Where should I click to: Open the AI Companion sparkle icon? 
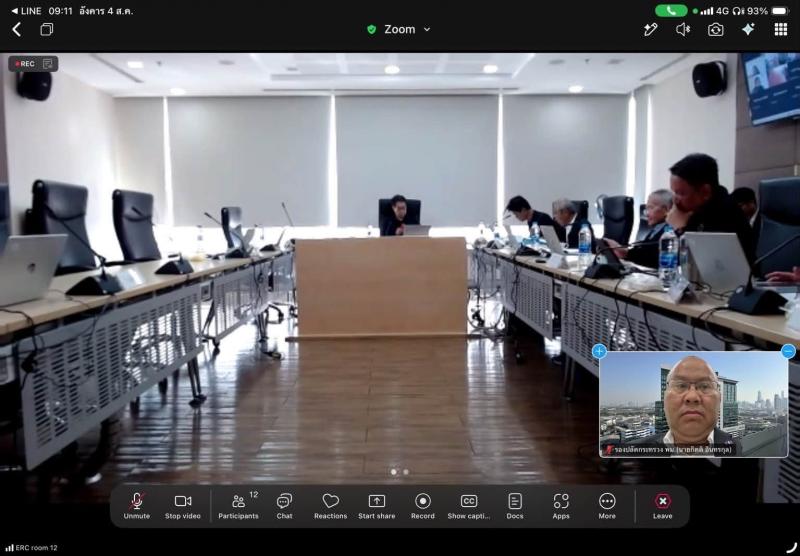748,30
